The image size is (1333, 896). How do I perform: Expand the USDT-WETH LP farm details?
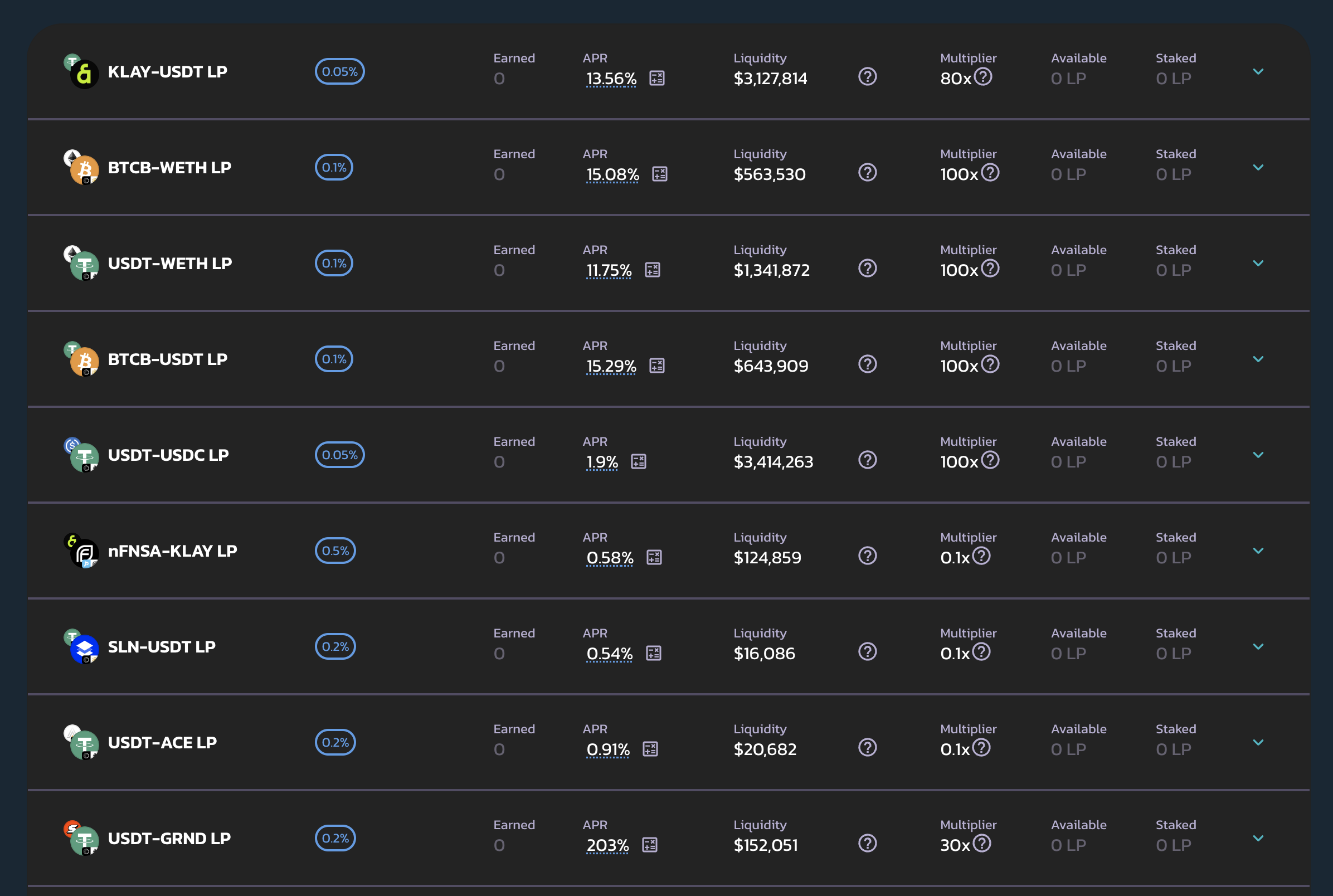[x=1258, y=263]
